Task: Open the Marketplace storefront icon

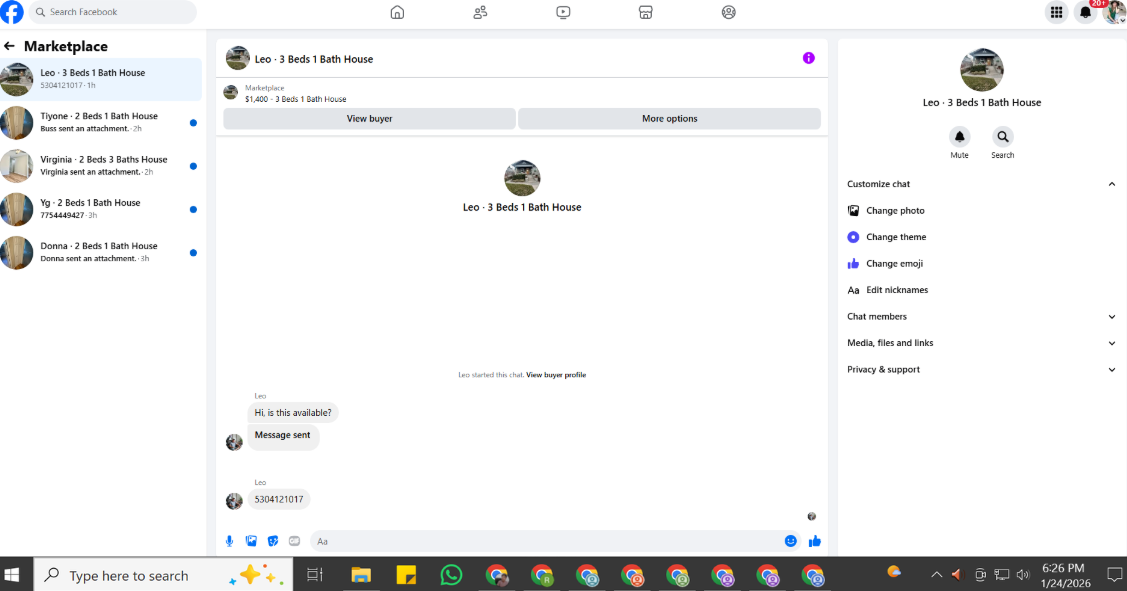Action: click(645, 12)
